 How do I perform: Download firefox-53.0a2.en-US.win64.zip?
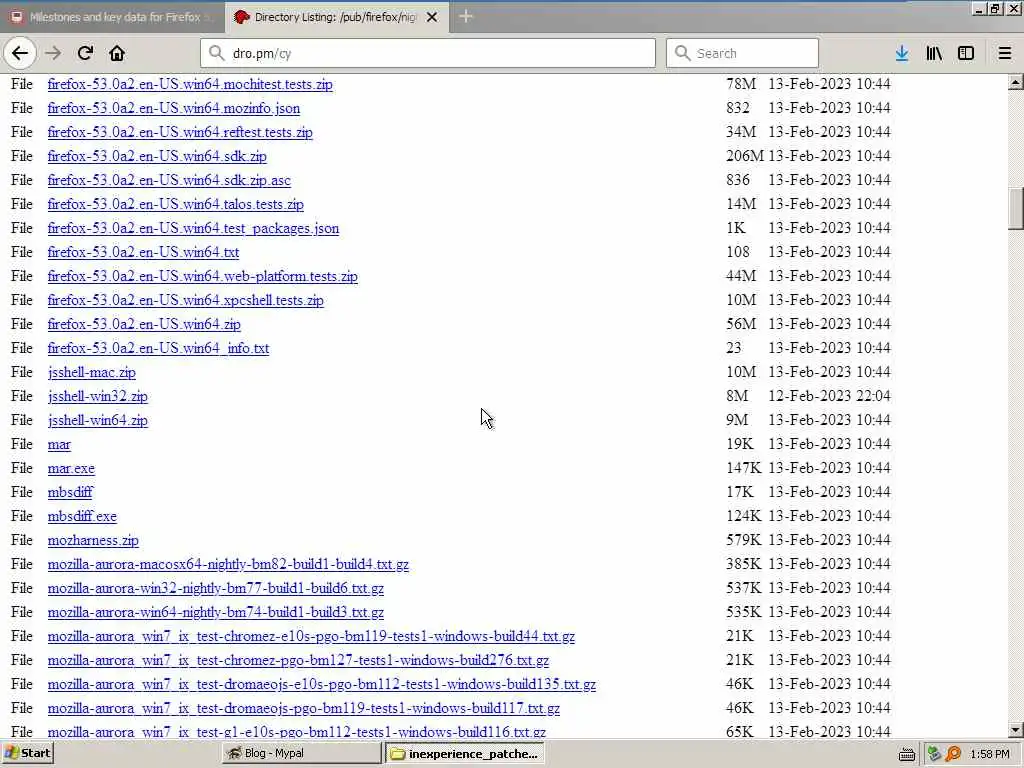[x=144, y=325]
